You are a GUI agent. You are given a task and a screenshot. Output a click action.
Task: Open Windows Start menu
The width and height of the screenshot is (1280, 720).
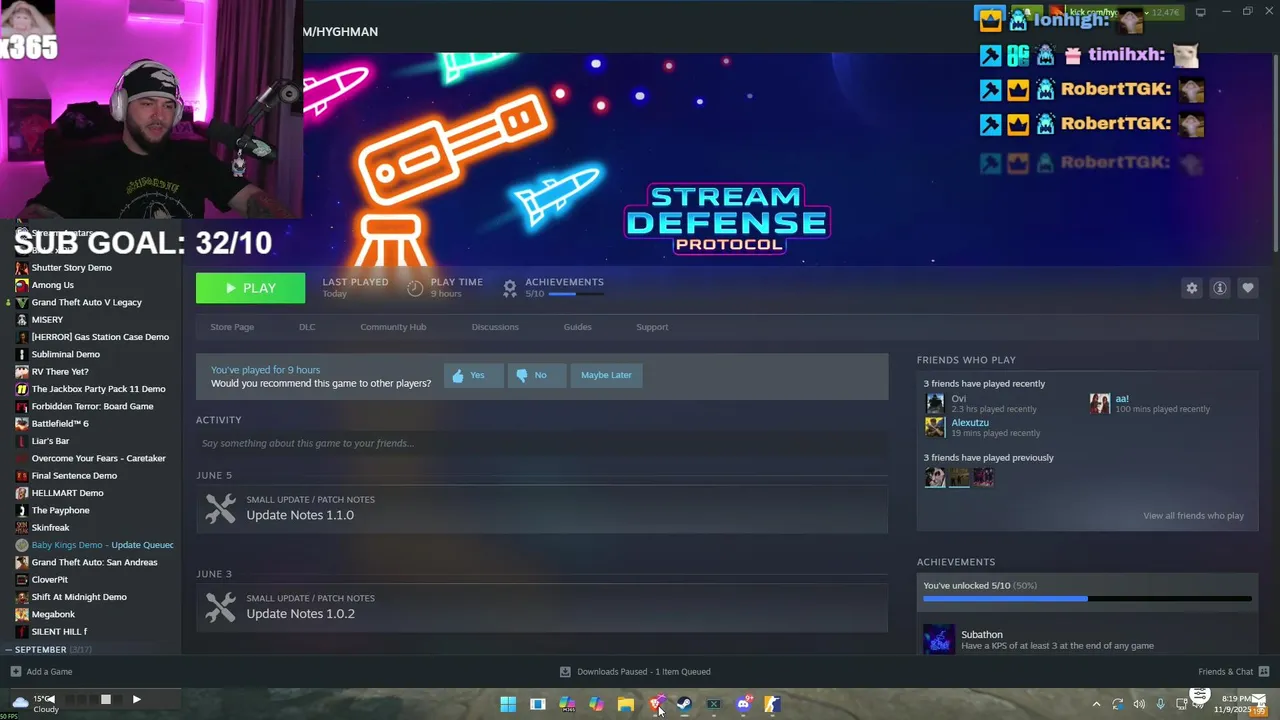508,704
